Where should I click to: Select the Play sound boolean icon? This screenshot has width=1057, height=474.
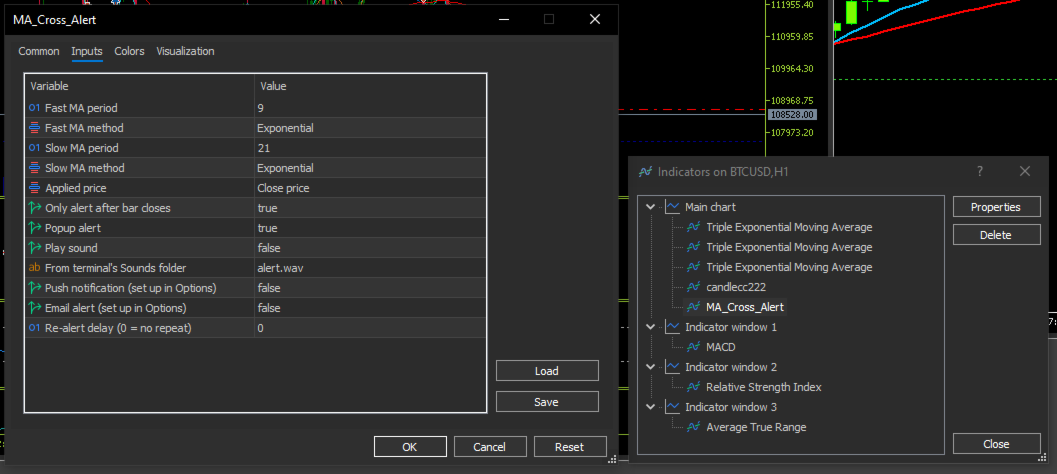pyautogui.click(x=34, y=248)
